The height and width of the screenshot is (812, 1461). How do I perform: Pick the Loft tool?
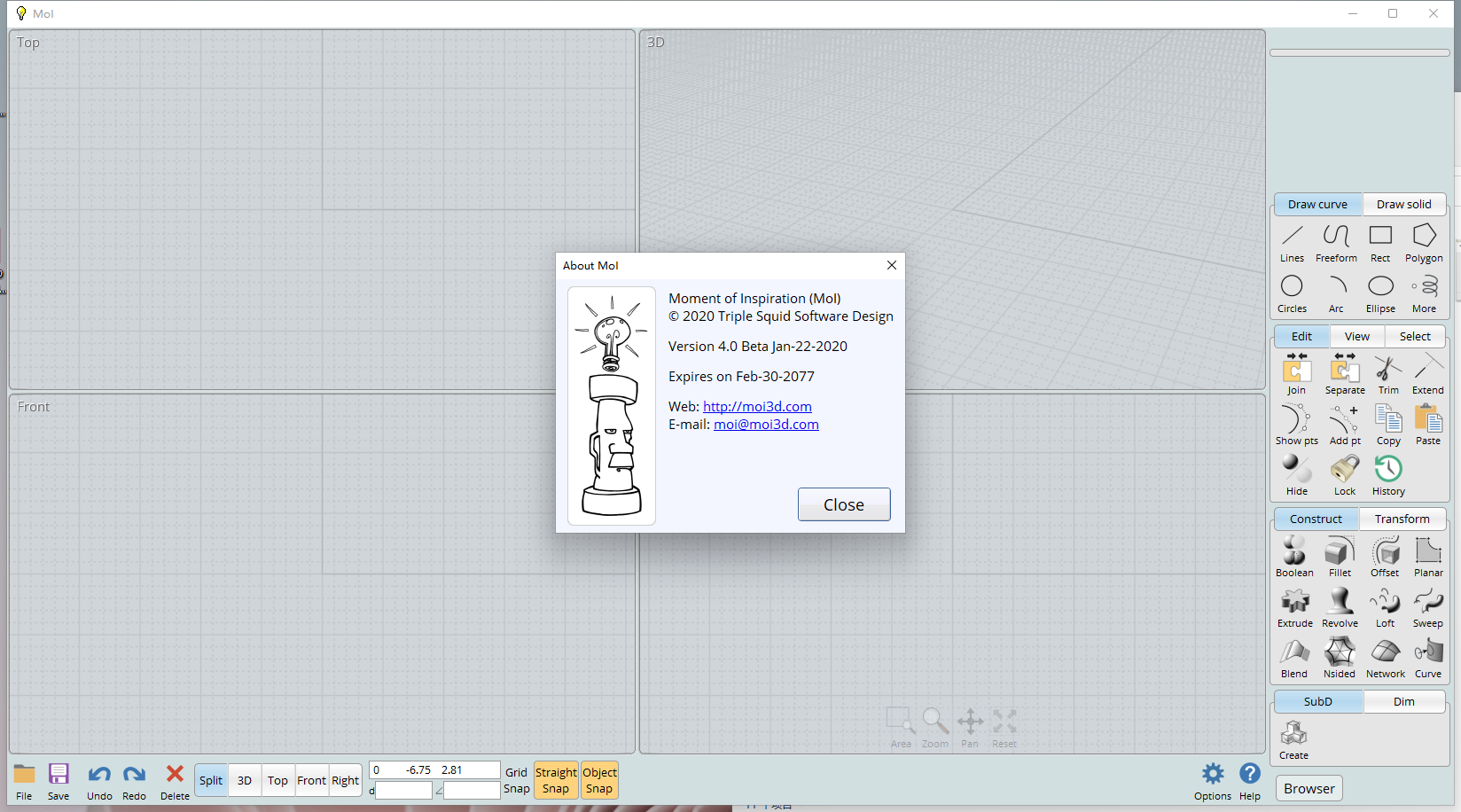(1385, 607)
